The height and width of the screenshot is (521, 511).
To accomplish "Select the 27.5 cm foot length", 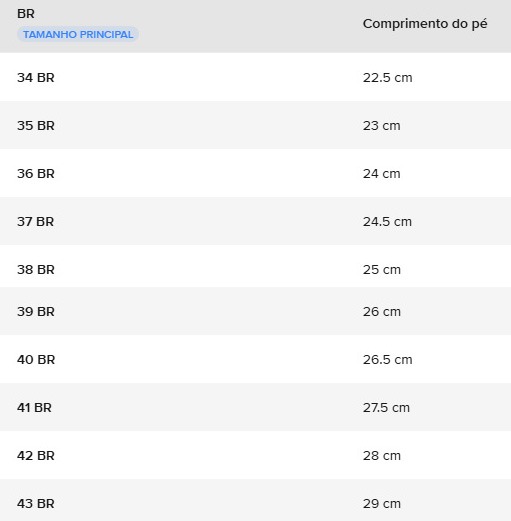I will tap(386, 408).
